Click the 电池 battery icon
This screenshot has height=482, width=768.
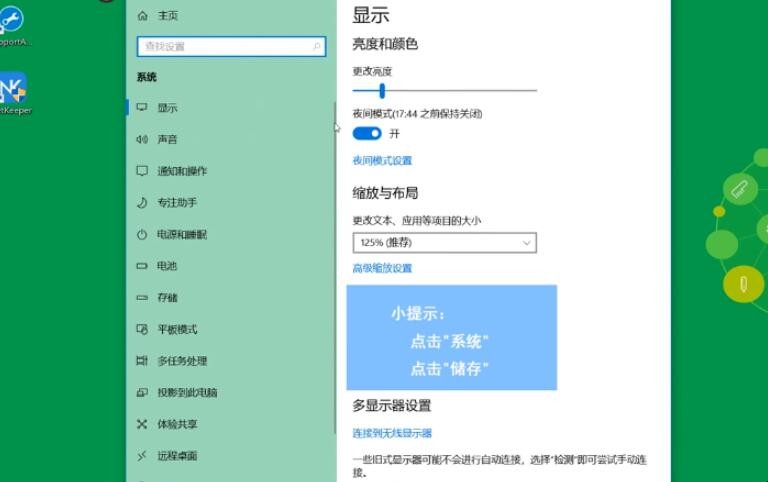(x=142, y=266)
